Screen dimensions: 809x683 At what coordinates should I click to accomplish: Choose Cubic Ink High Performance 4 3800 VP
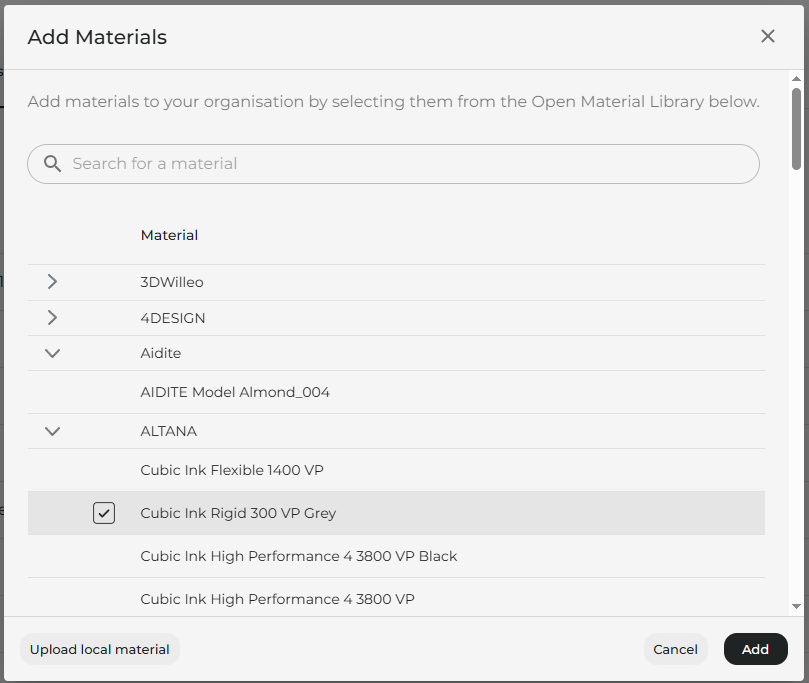tap(396, 598)
